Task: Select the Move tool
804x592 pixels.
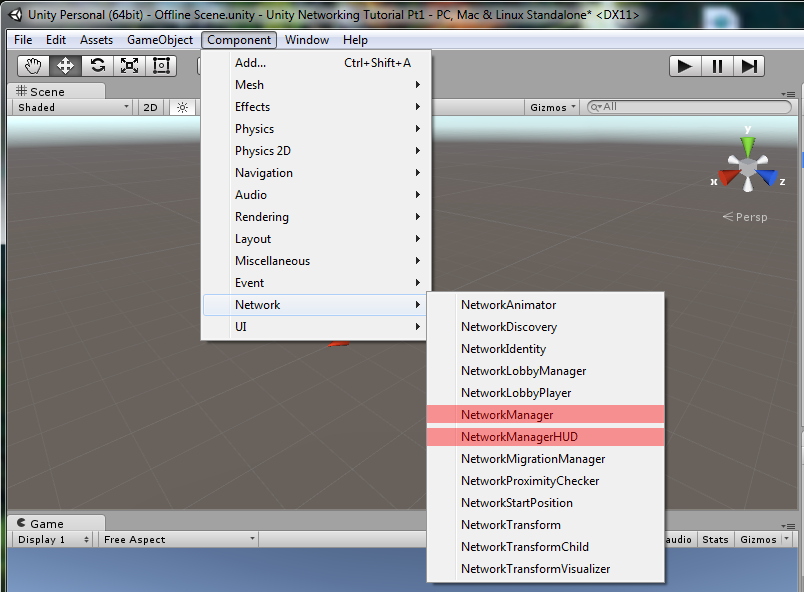Action: [x=65, y=66]
